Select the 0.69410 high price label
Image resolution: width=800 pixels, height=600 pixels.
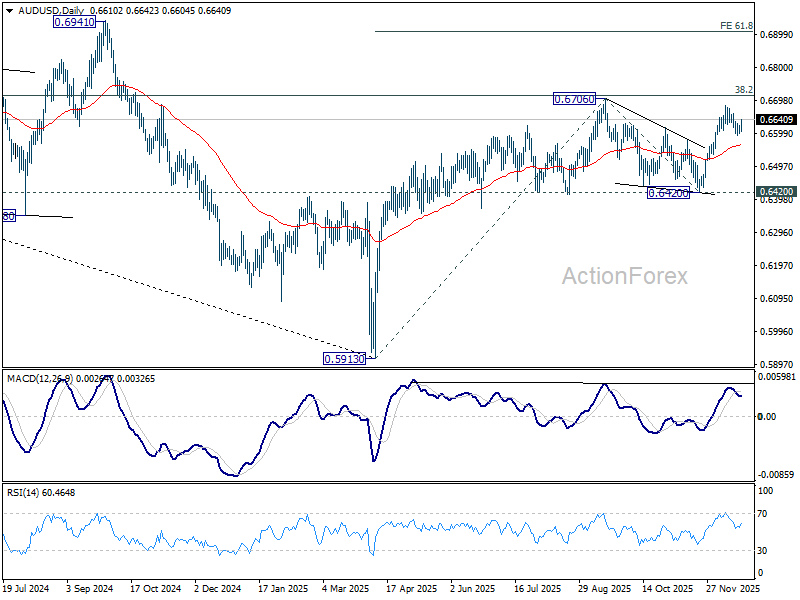(74, 20)
